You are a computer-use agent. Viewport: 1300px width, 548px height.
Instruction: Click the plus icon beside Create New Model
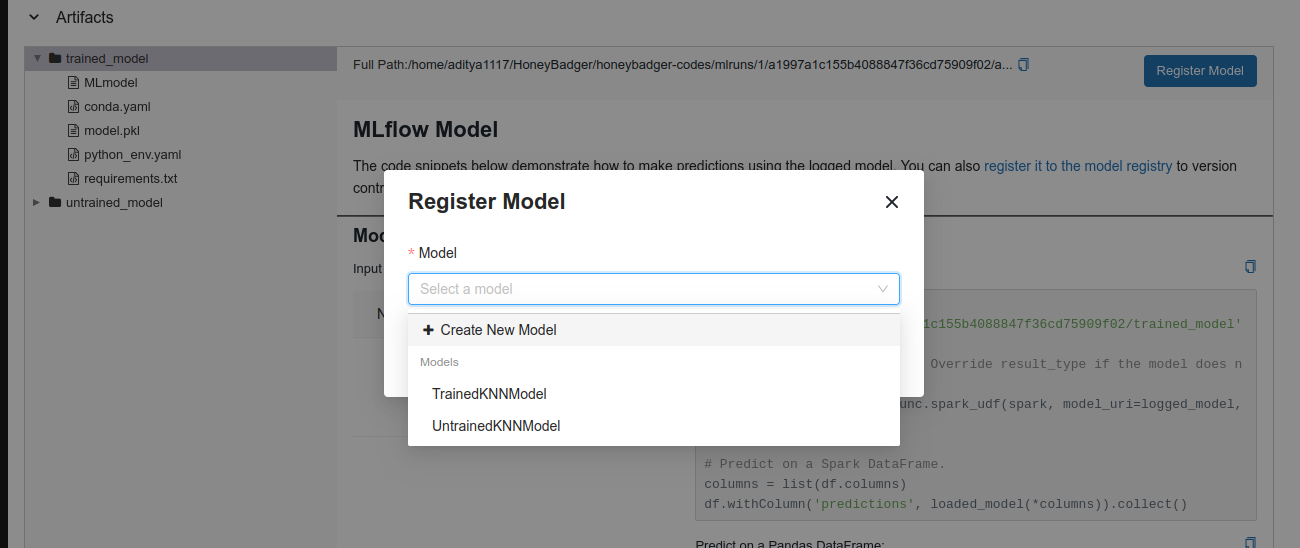pyautogui.click(x=429, y=330)
